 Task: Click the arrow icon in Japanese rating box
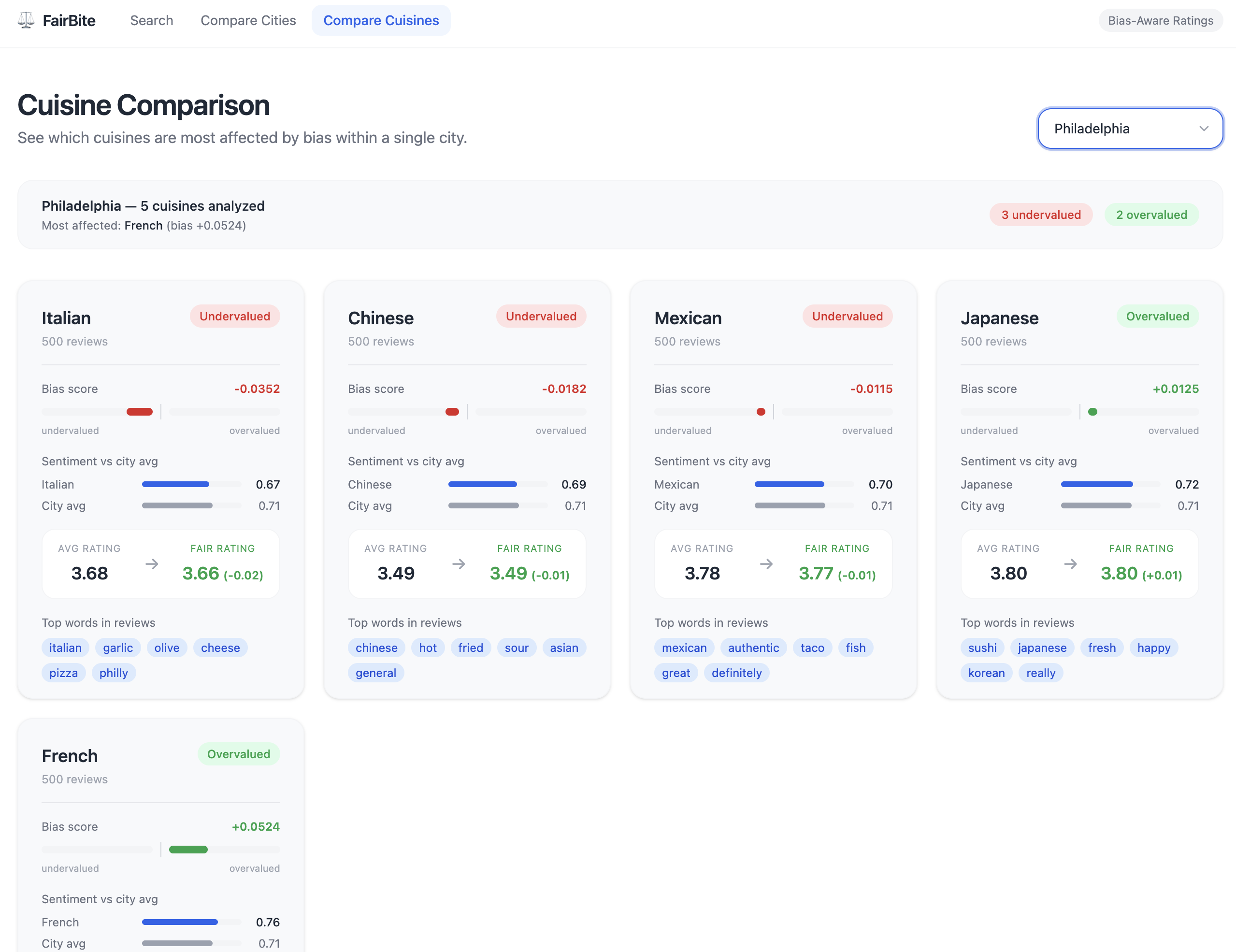pyautogui.click(x=1070, y=564)
